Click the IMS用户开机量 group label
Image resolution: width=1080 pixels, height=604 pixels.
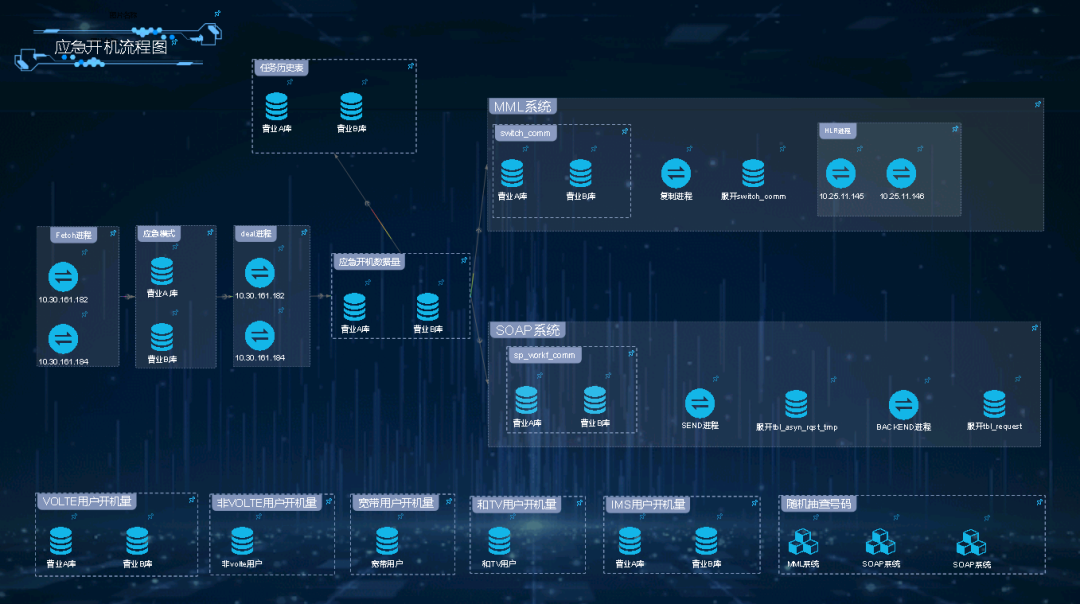tap(648, 504)
